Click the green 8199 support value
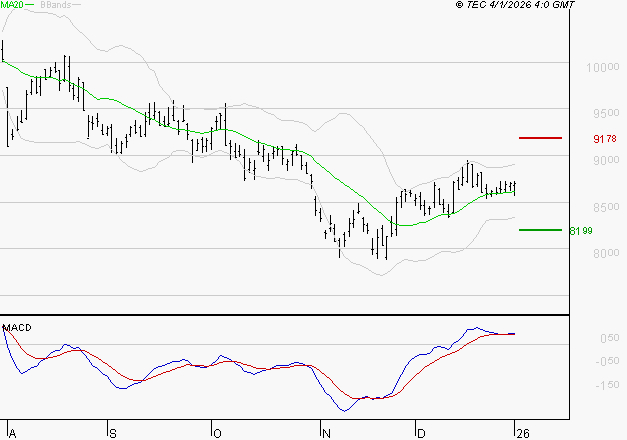627x440 pixels. pyautogui.click(x=581, y=231)
